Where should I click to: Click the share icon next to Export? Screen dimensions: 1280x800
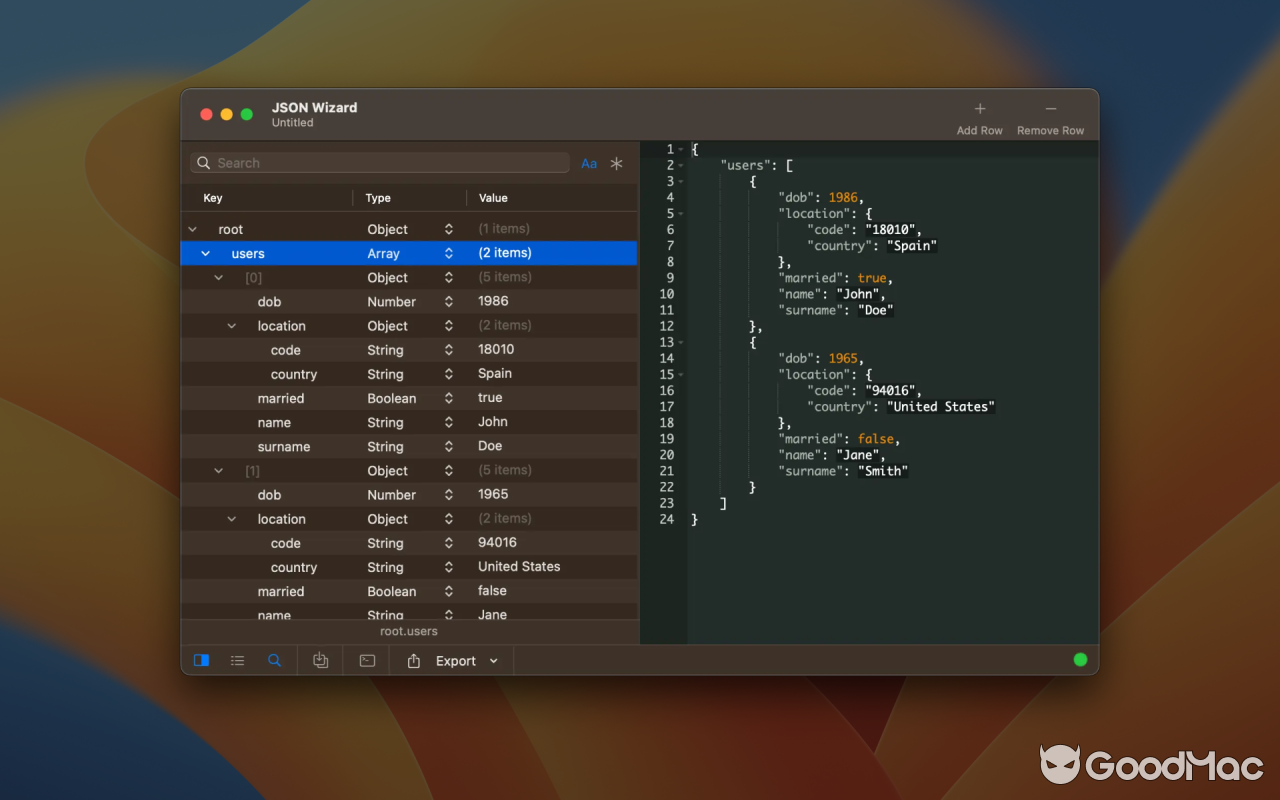click(414, 660)
